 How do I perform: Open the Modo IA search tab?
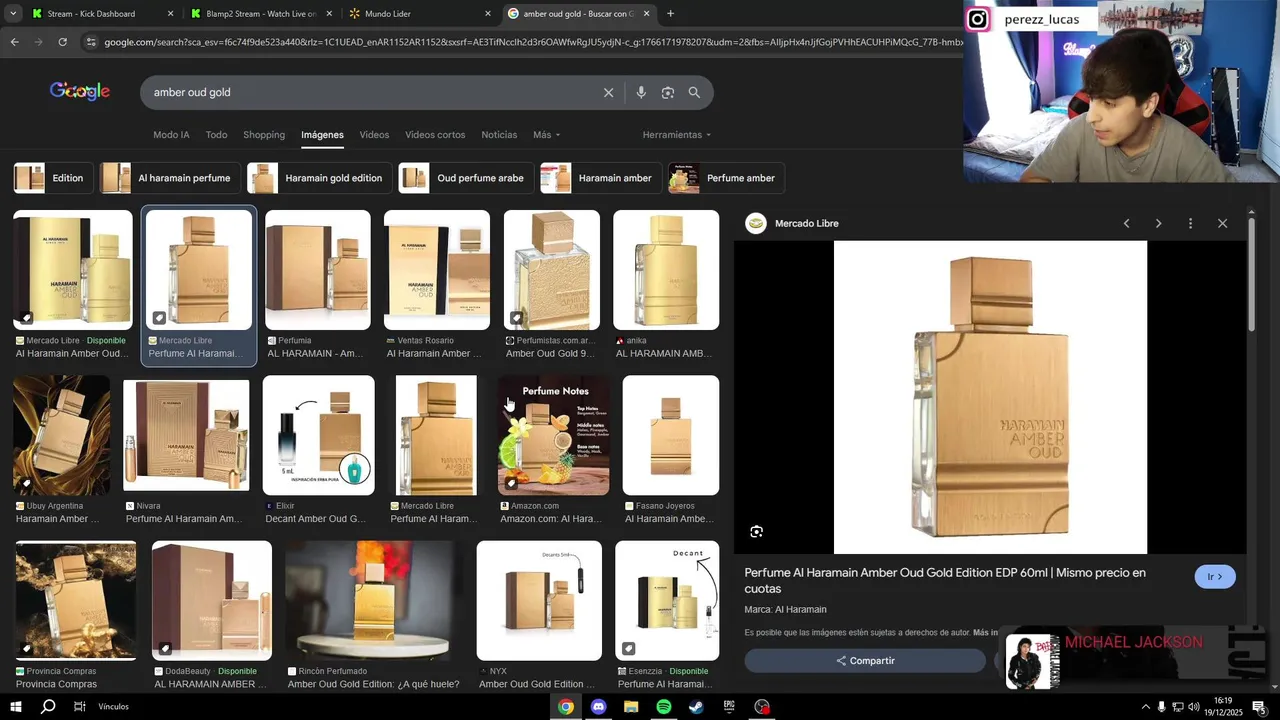(171, 135)
